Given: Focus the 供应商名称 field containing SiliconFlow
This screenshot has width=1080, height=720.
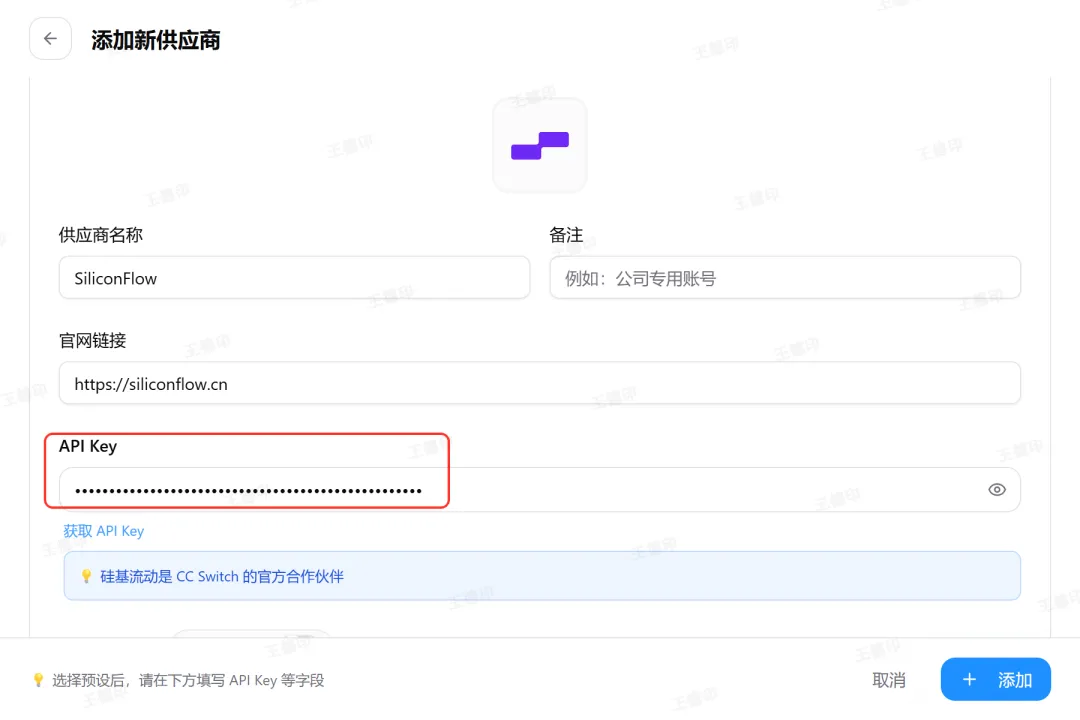Looking at the screenshot, I should [294, 278].
